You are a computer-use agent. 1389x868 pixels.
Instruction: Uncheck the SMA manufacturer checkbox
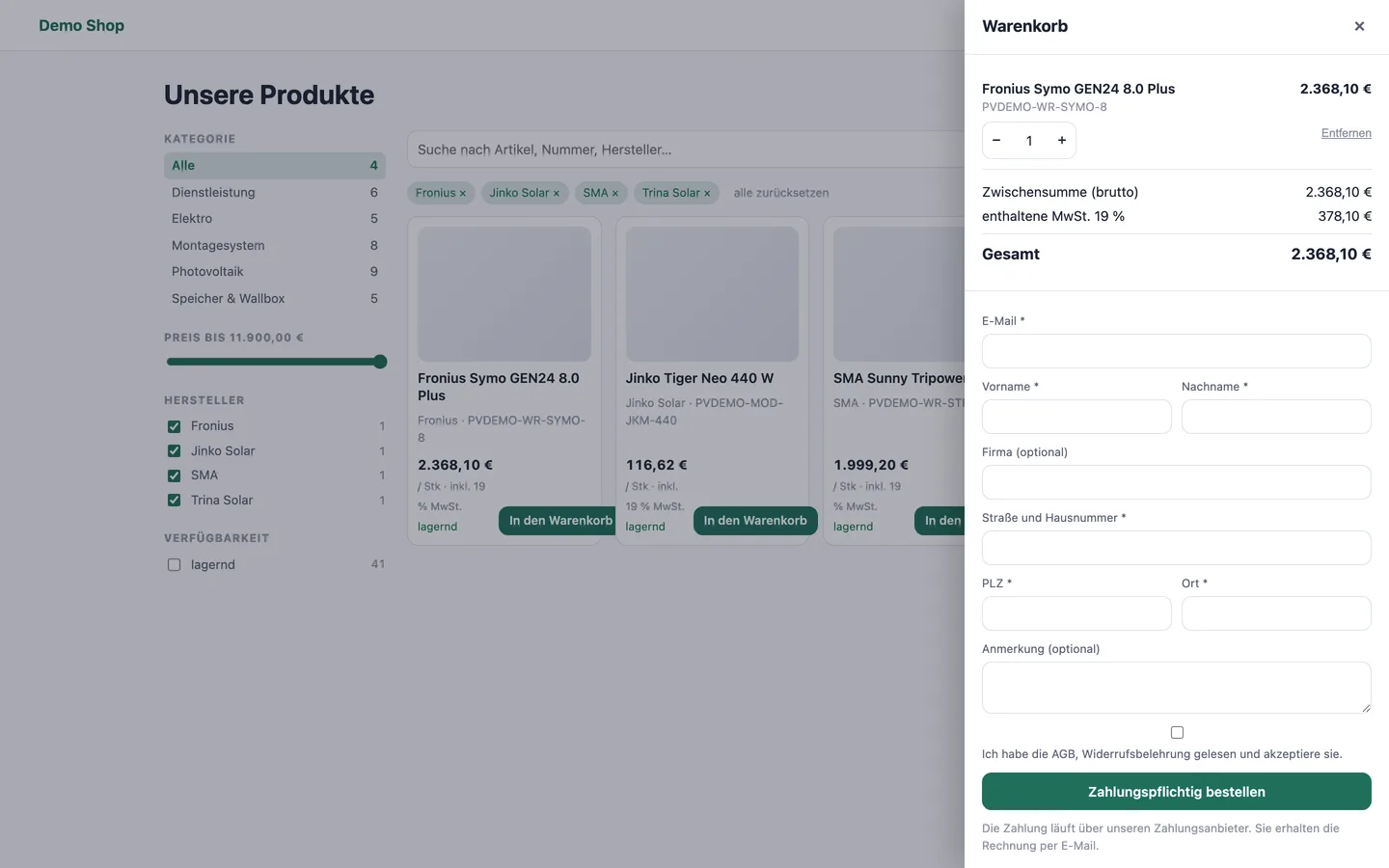pyautogui.click(x=174, y=475)
